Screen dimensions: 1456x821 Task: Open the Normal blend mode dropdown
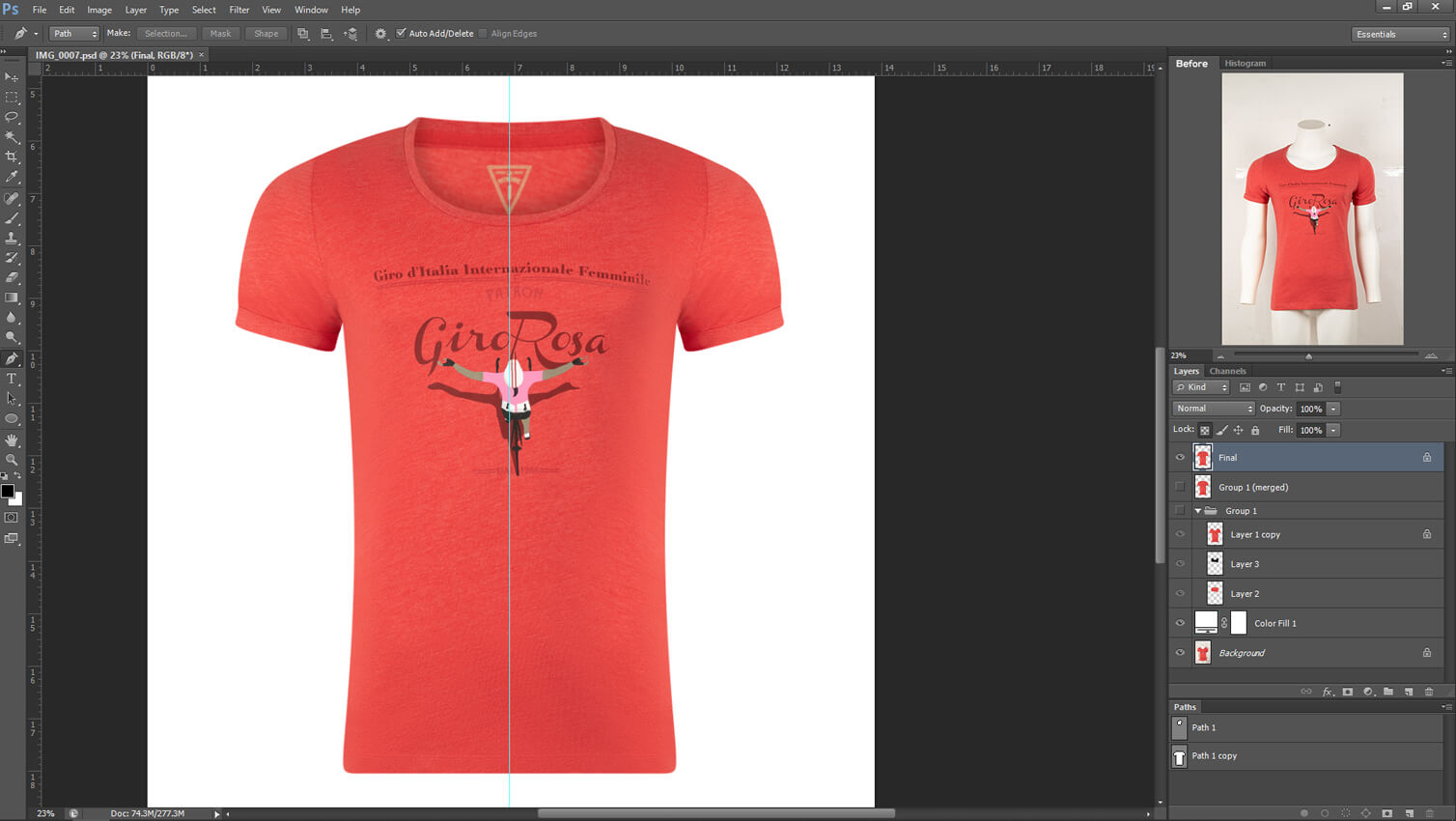coord(1214,409)
